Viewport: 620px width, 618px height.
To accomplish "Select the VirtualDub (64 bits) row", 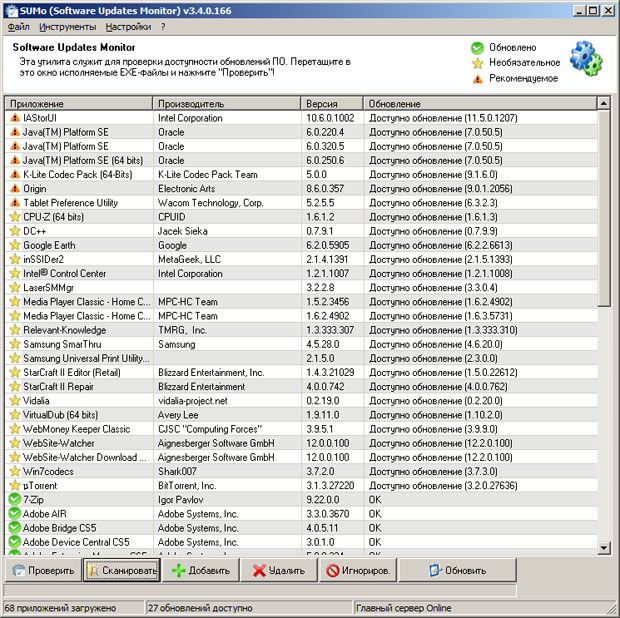I will coord(301,415).
